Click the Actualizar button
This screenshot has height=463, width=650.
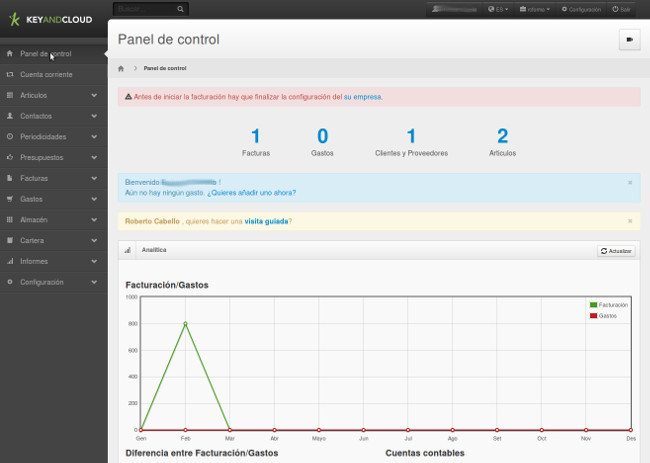[616, 250]
